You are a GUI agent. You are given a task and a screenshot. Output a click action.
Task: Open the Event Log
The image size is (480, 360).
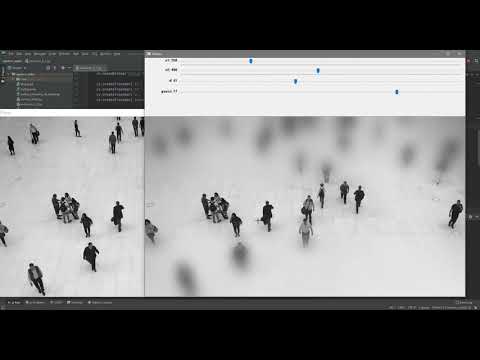(x=463, y=302)
